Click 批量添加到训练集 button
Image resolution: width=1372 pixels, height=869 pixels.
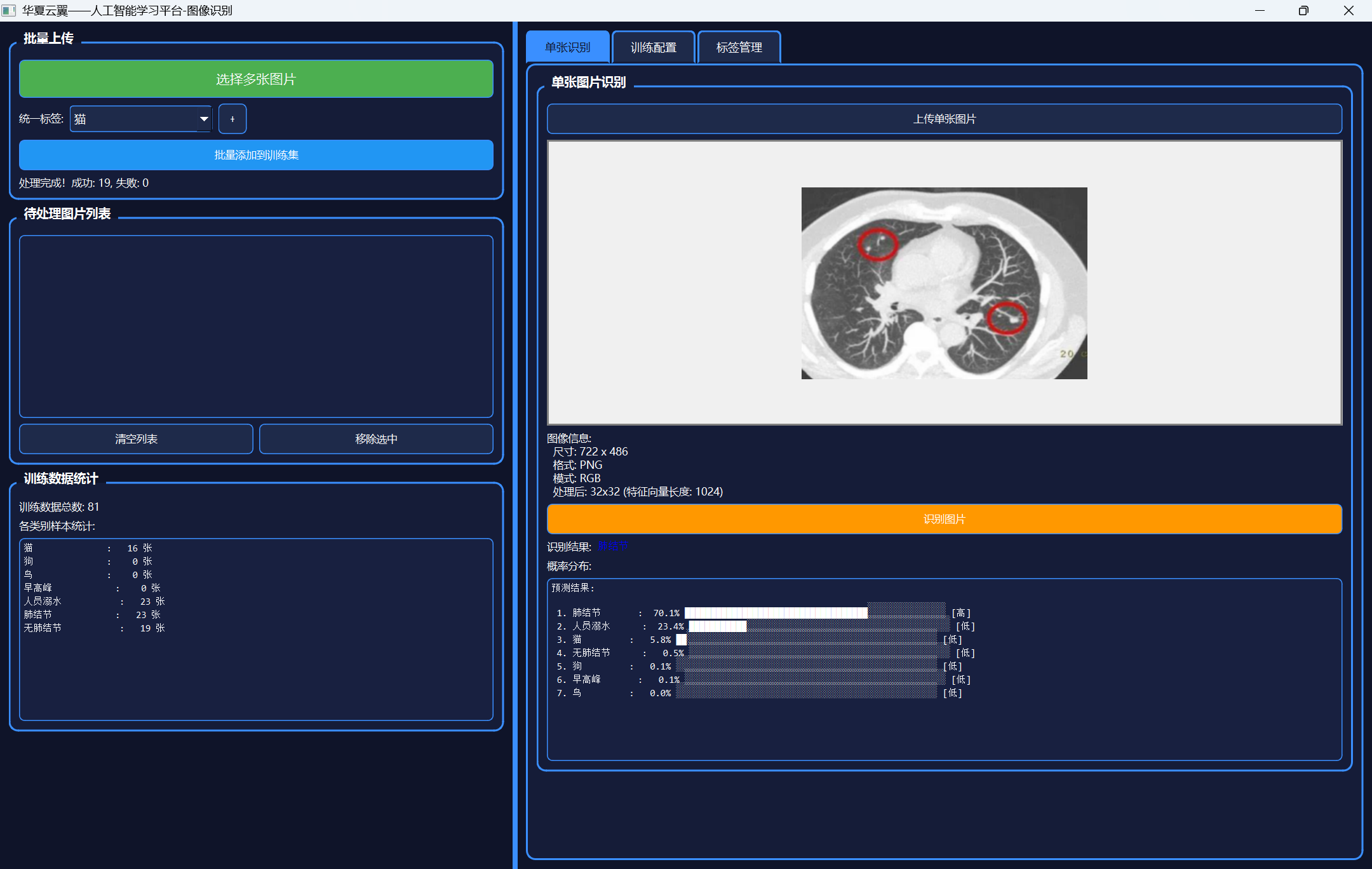(256, 155)
